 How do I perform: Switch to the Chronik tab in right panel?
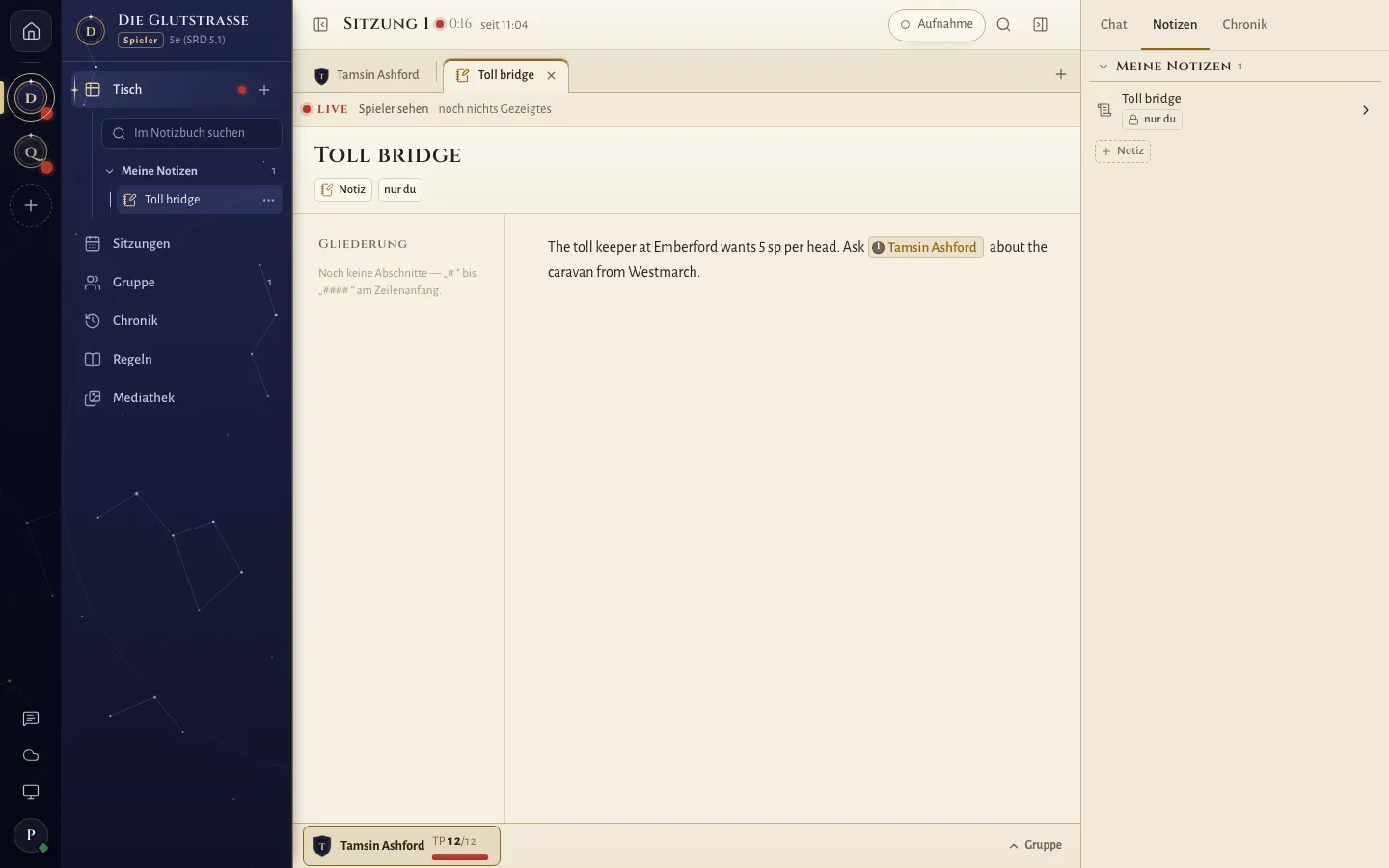click(1244, 25)
